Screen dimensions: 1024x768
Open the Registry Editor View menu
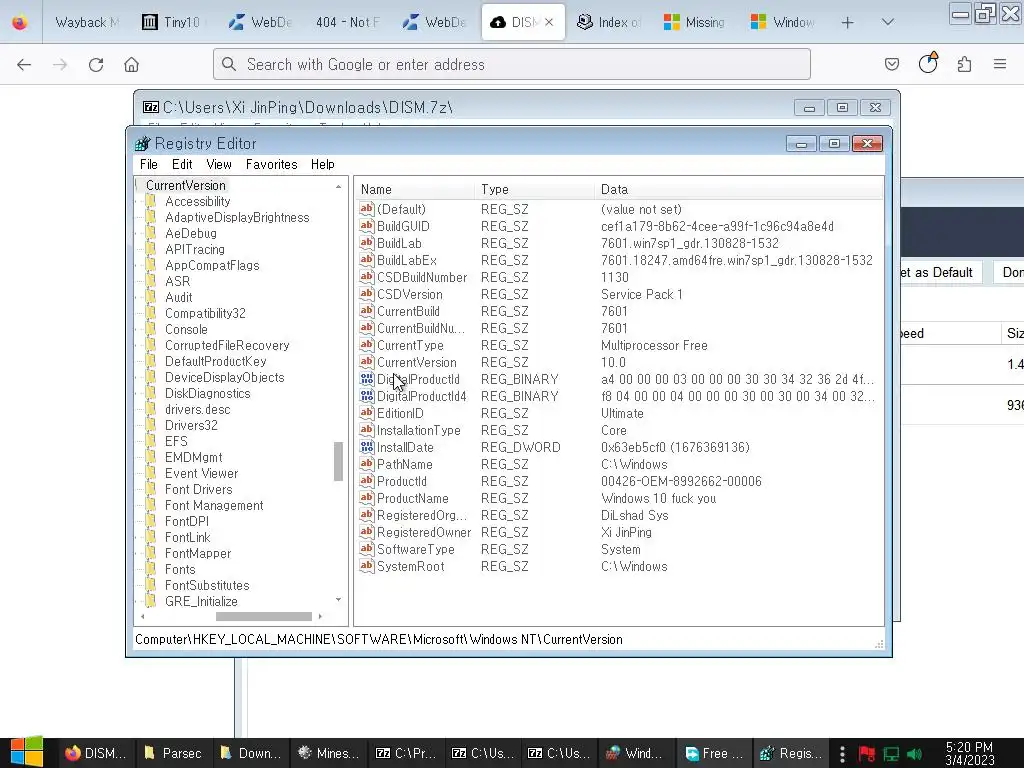pos(219,165)
